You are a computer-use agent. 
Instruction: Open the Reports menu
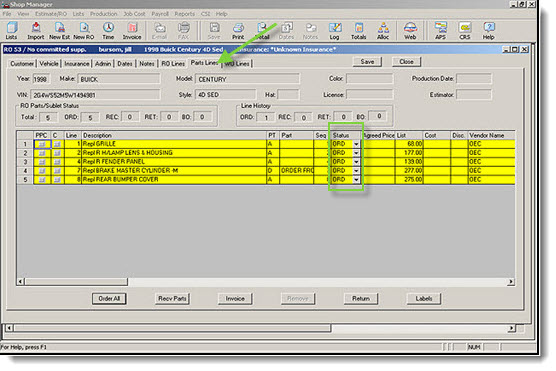click(x=184, y=14)
